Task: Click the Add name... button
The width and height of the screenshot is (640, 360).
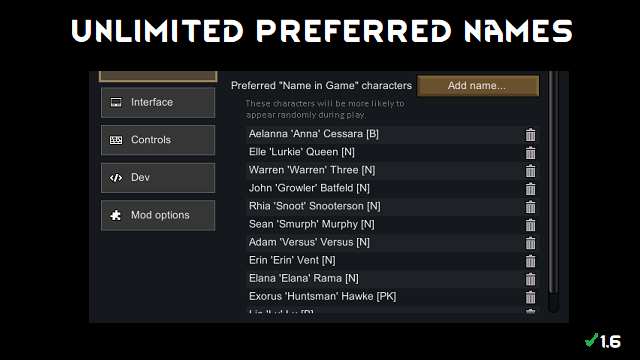Action: click(x=478, y=86)
